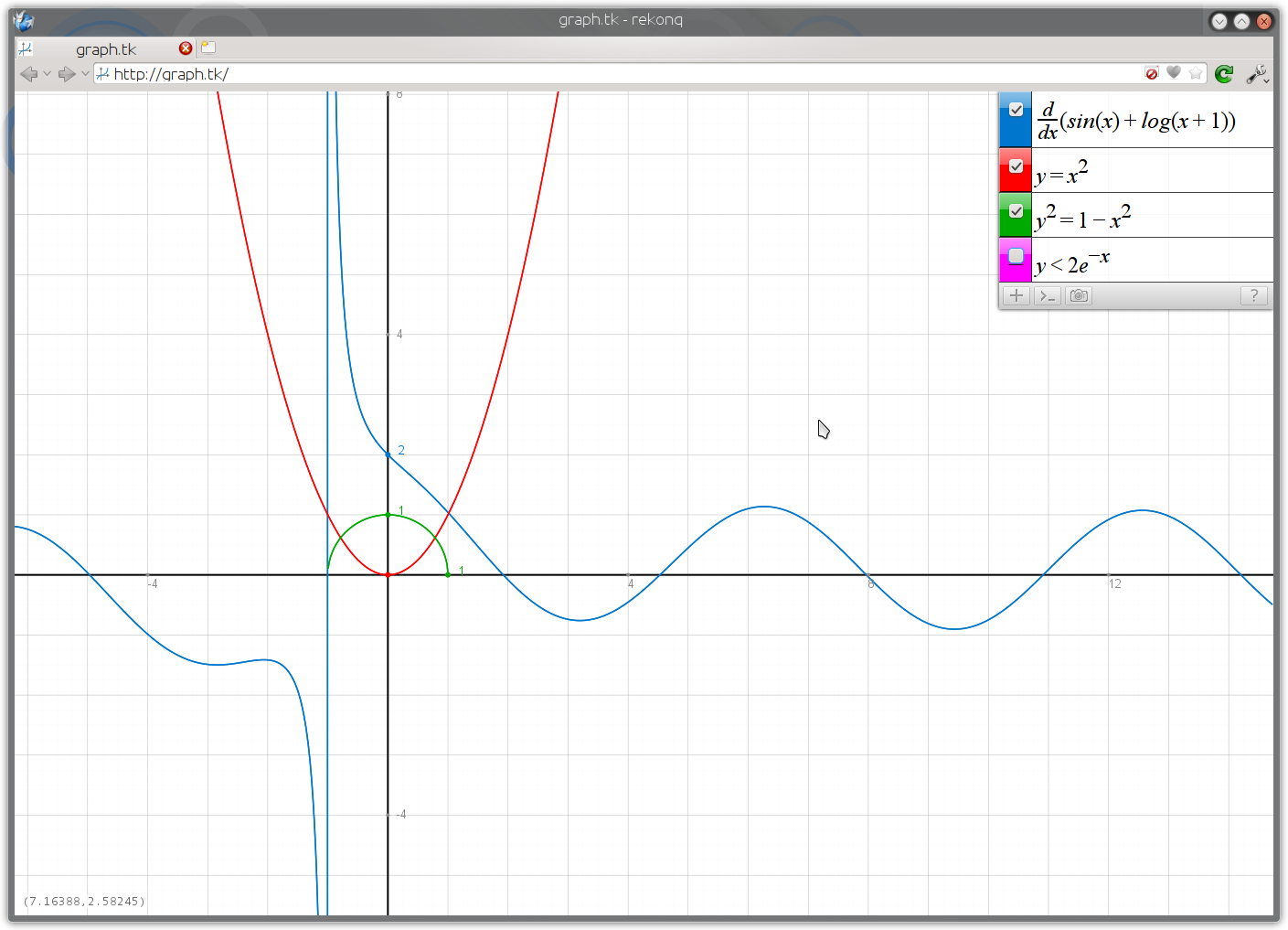Image resolution: width=1288 pixels, height=930 pixels.
Task: Click the green point at y=1 on circle
Action: tap(388, 515)
